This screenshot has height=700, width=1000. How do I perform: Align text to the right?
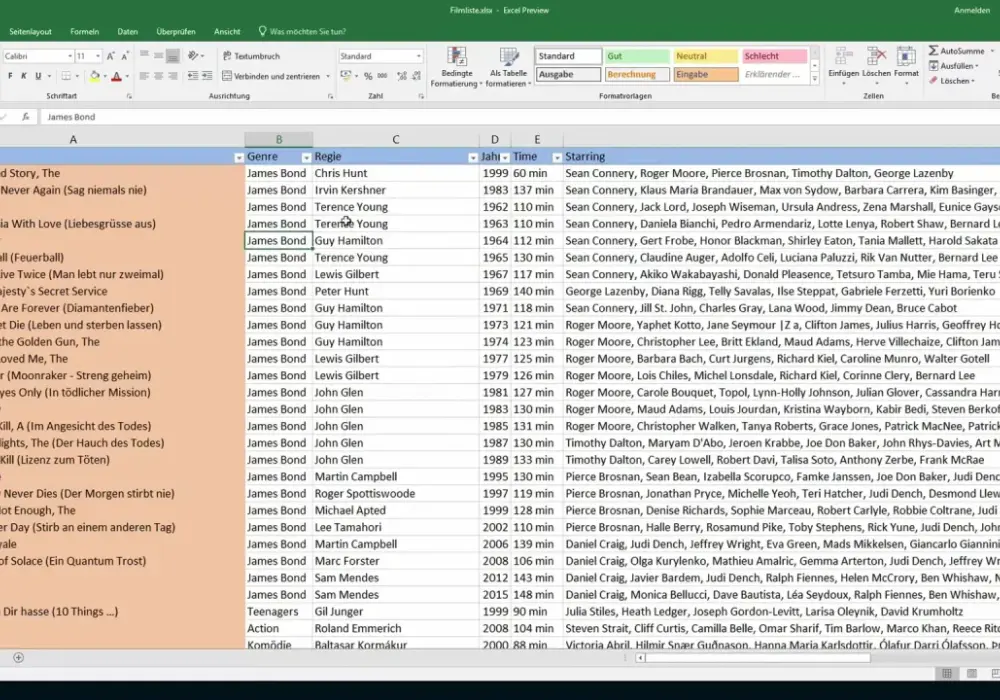click(x=173, y=76)
